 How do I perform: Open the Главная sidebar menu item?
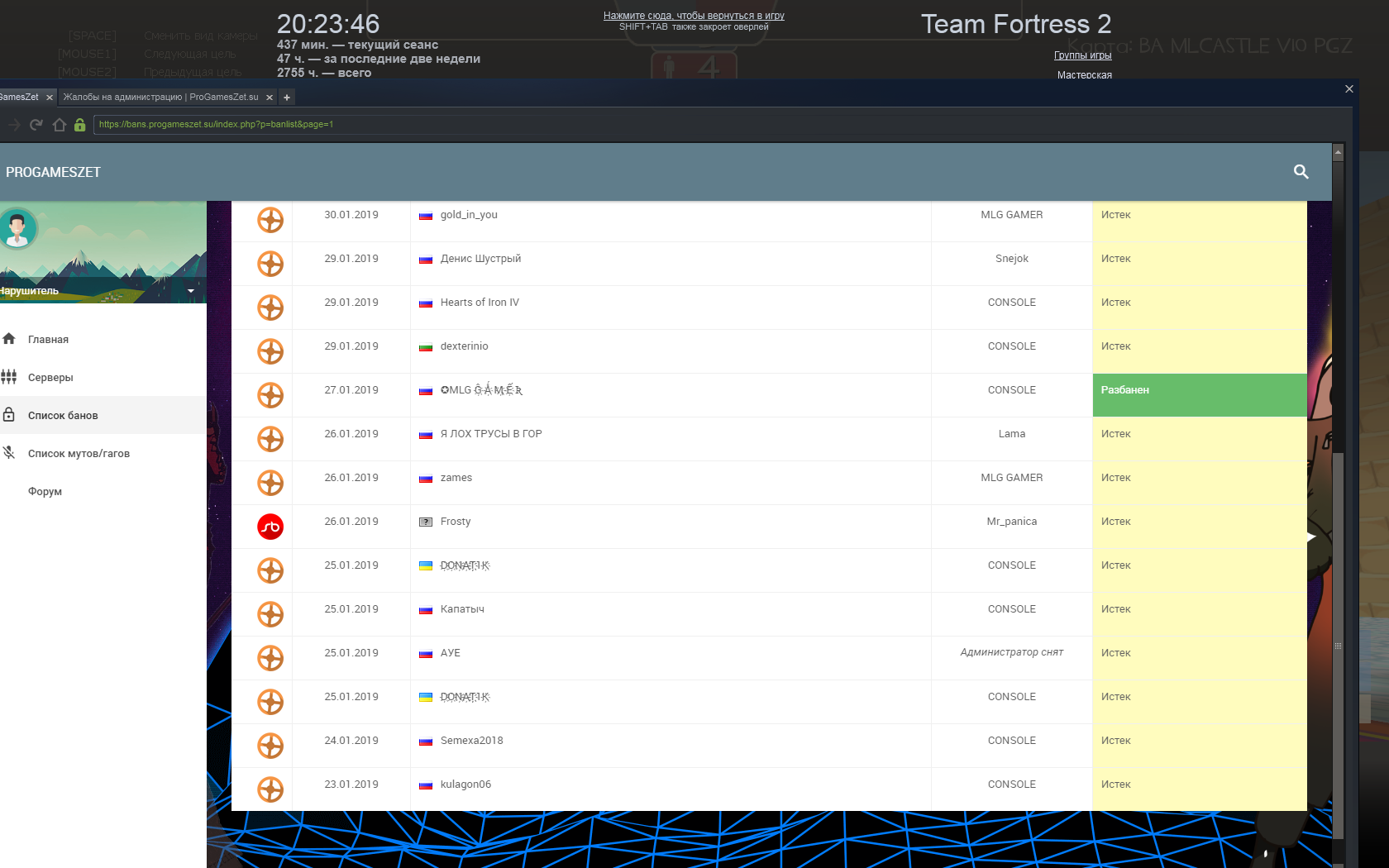[48, 340]
